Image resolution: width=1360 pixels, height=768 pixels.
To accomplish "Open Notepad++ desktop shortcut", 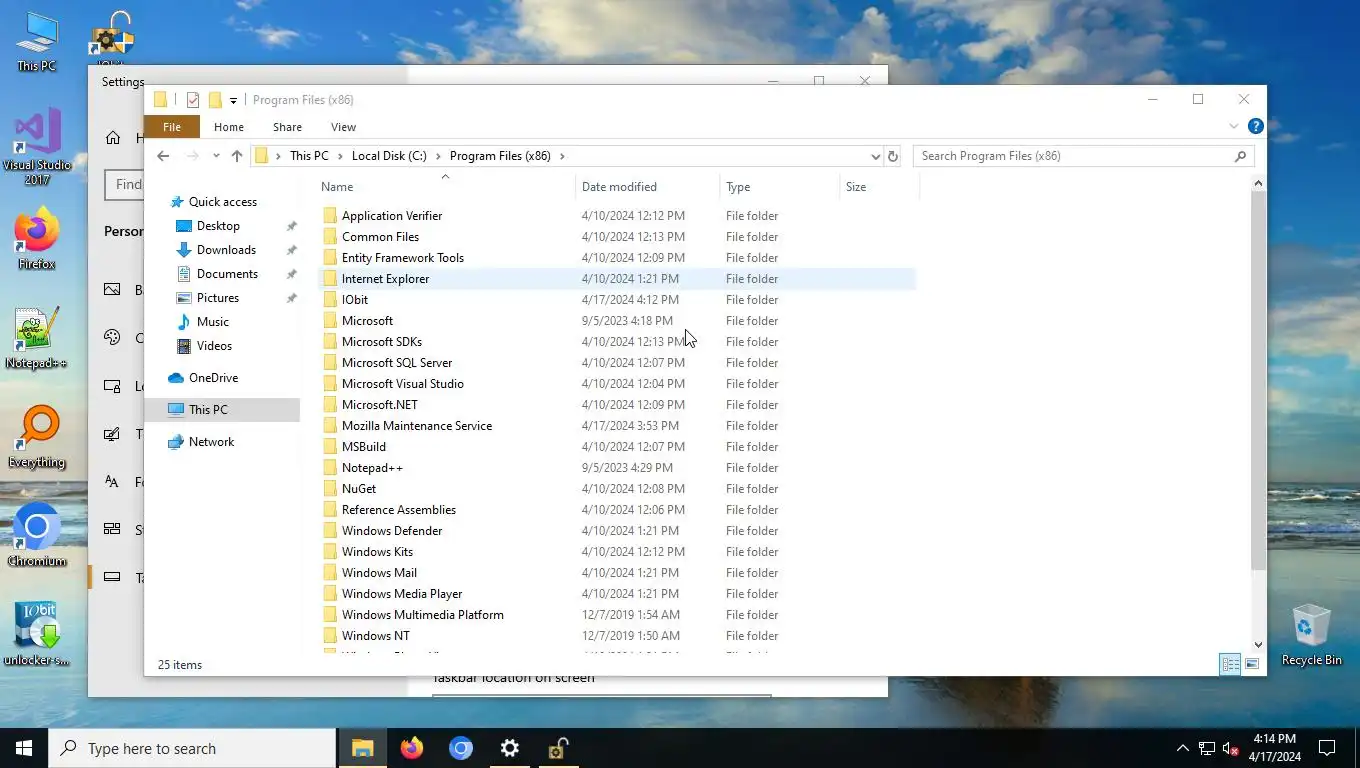I will pyautogui.click(x=37, y=338).
